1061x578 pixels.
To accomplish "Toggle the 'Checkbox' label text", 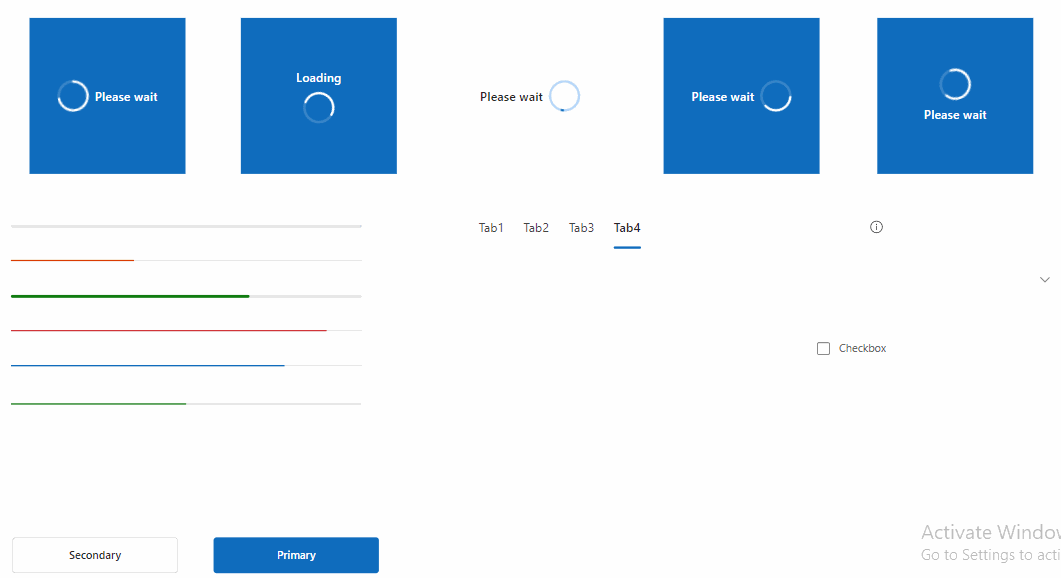I will point(862,348).
